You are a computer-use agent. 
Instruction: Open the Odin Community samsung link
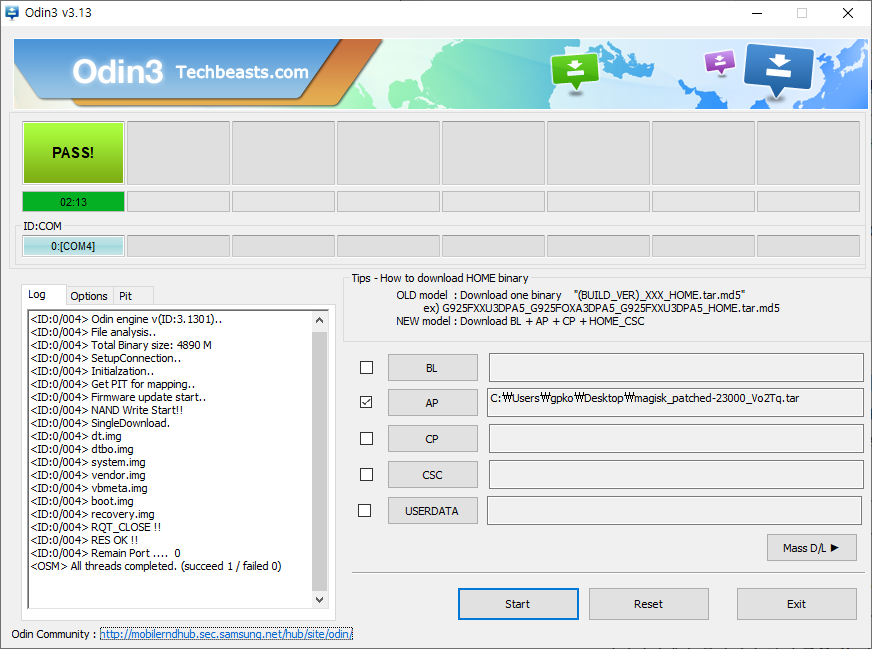[x=226, y=634]
